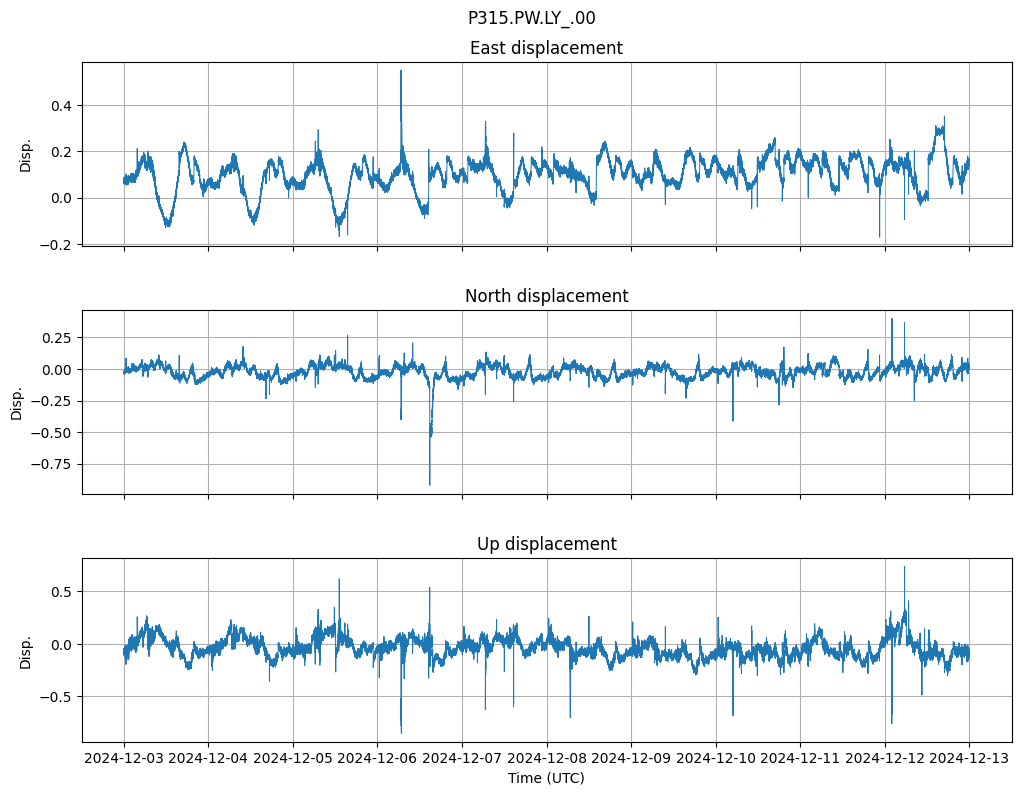The height and width of the screenshot is (795, 1021).
Task: Click the deepest negative spike in North plot
Action: click(430, 484)
